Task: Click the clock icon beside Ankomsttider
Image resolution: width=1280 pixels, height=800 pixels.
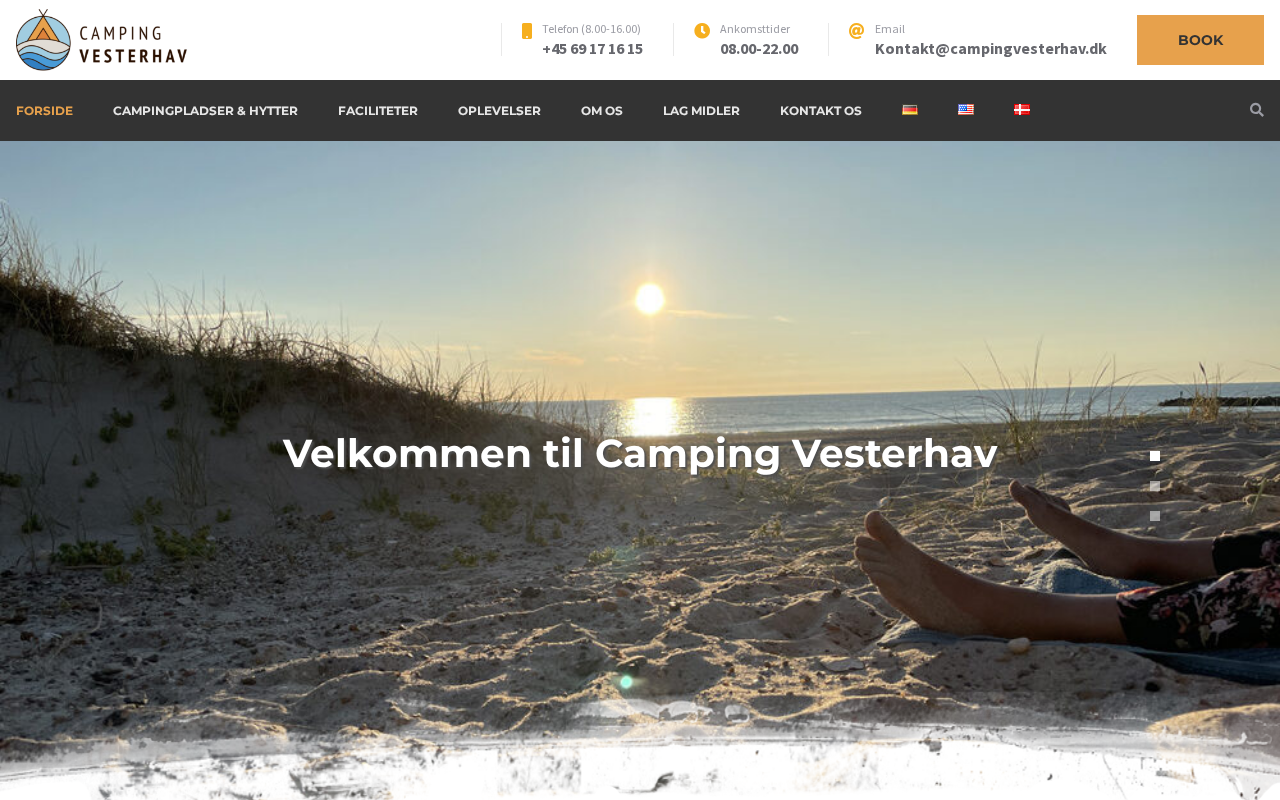Action: pyautogui.click(x=702, y=31)
